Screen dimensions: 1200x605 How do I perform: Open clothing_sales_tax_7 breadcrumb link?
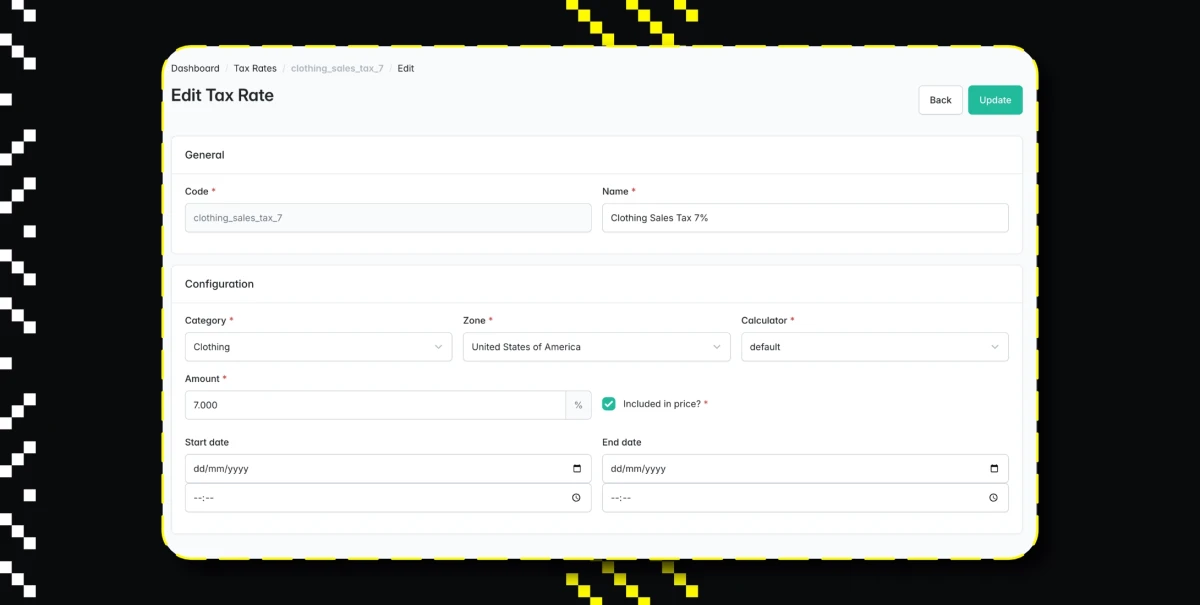[337, 69]
